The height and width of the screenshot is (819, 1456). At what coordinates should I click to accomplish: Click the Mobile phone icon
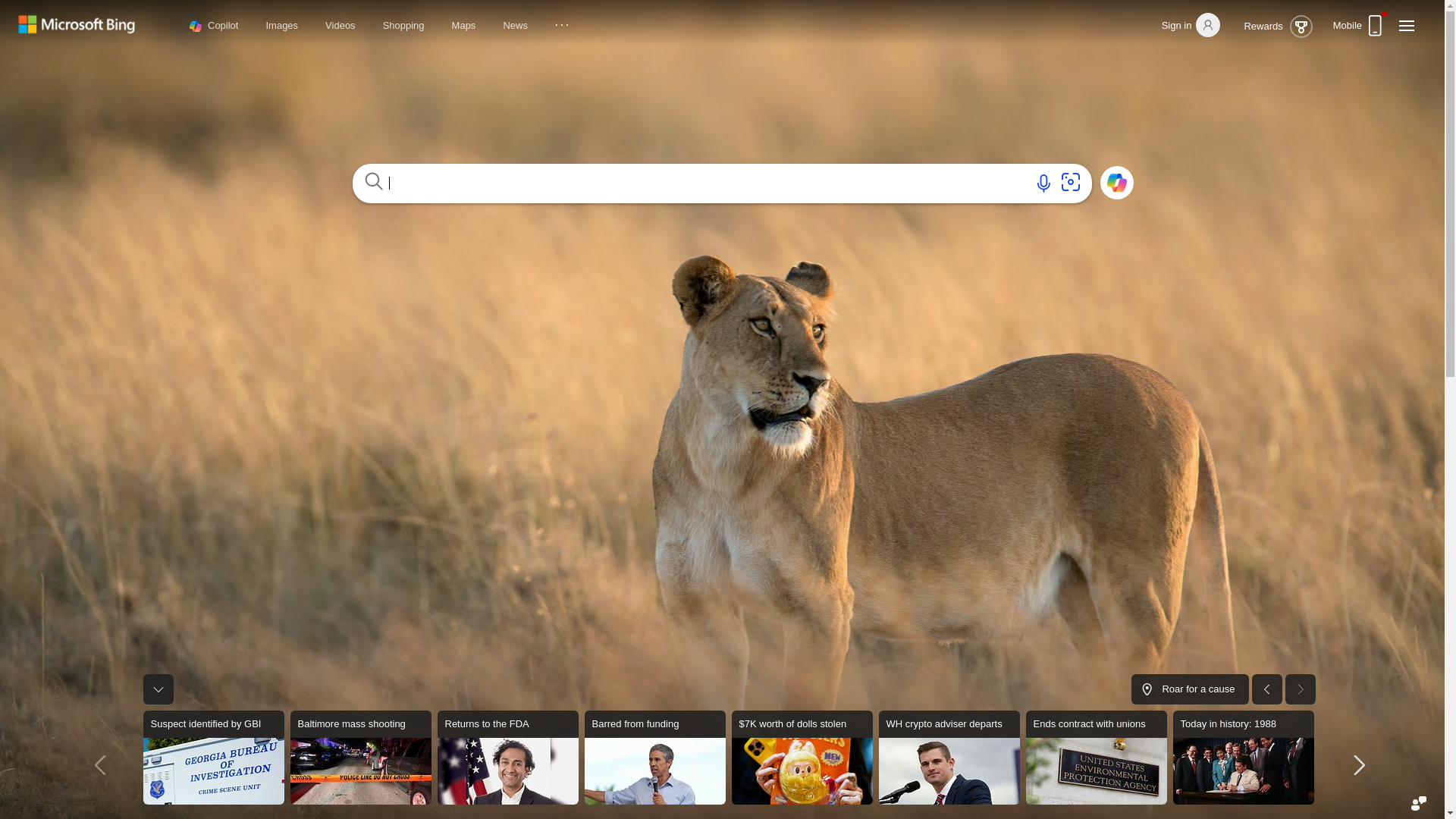coord(1375,25)
